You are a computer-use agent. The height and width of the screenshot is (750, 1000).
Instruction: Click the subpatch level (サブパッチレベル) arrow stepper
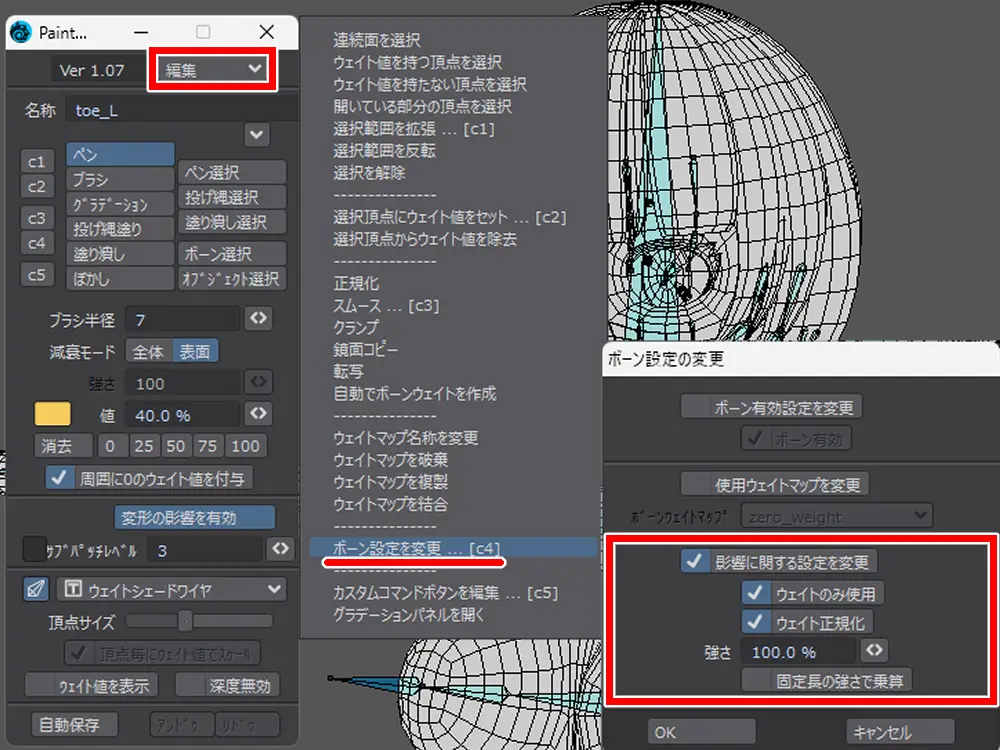tap(280, 549)
